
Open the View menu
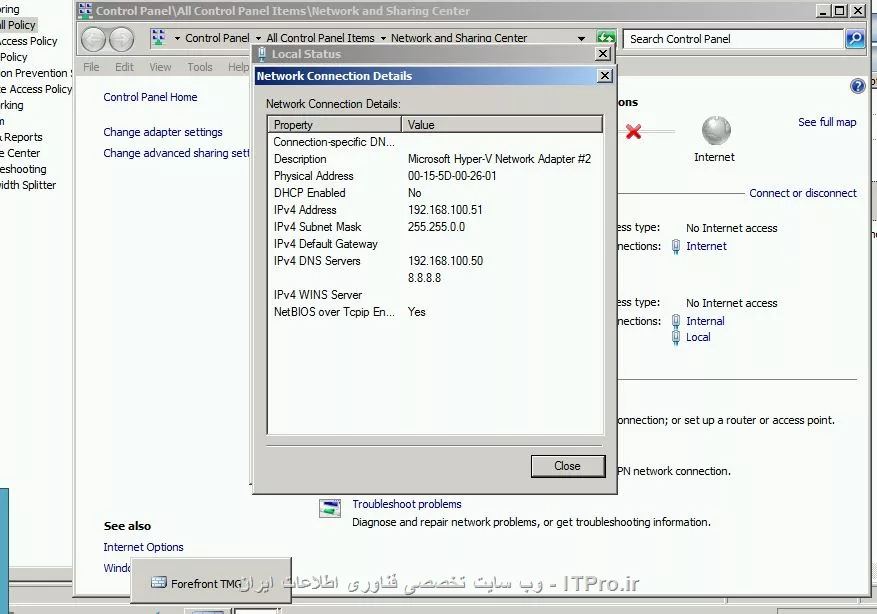point(160,67)
